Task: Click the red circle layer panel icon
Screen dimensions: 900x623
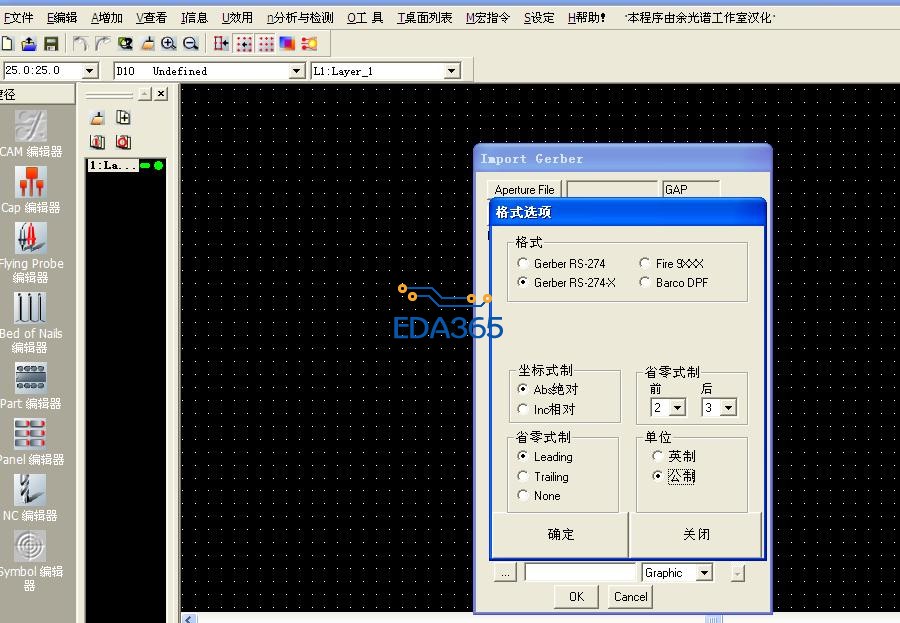Action: [x=123, y=142]
